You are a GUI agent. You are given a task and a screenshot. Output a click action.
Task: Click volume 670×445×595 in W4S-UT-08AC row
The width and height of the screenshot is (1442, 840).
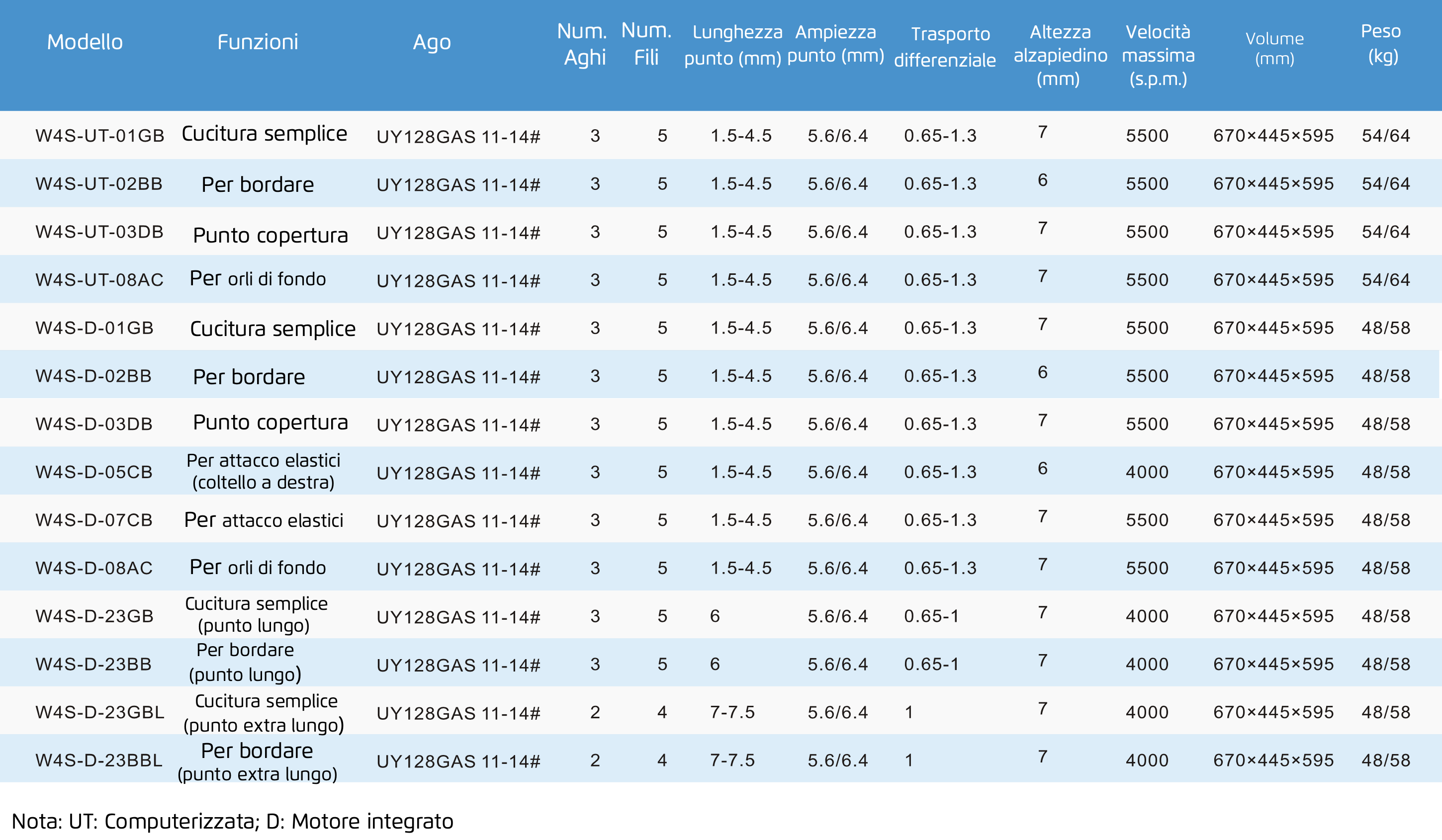(1273, 280)
